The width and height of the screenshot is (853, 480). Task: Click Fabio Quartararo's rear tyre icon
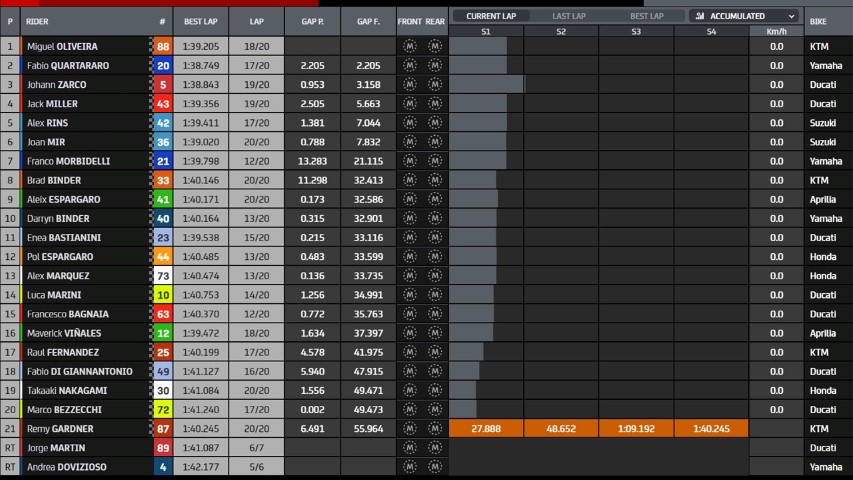435,65
